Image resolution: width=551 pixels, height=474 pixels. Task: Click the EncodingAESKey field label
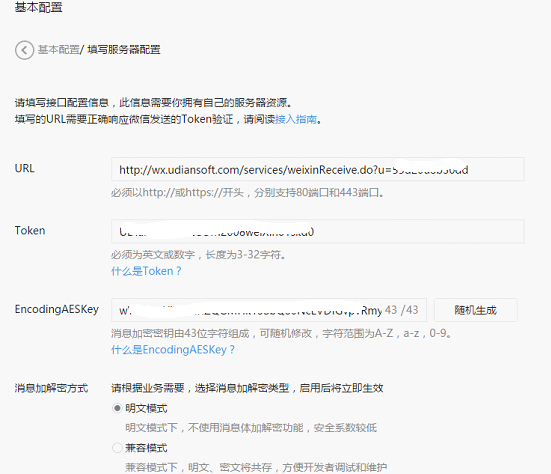[x=57, y=309]
